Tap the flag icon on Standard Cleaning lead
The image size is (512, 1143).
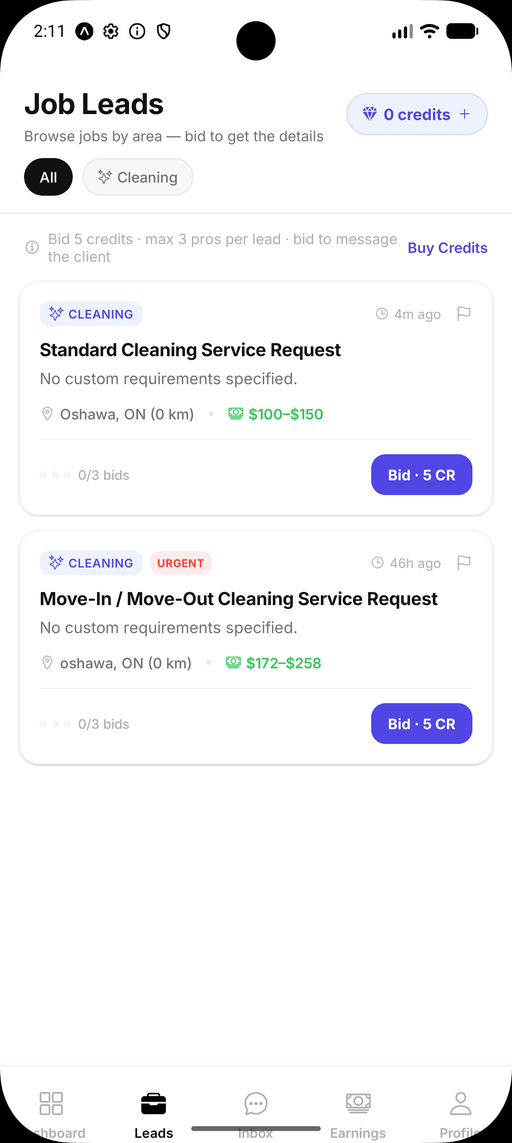[x=463, y=314]
